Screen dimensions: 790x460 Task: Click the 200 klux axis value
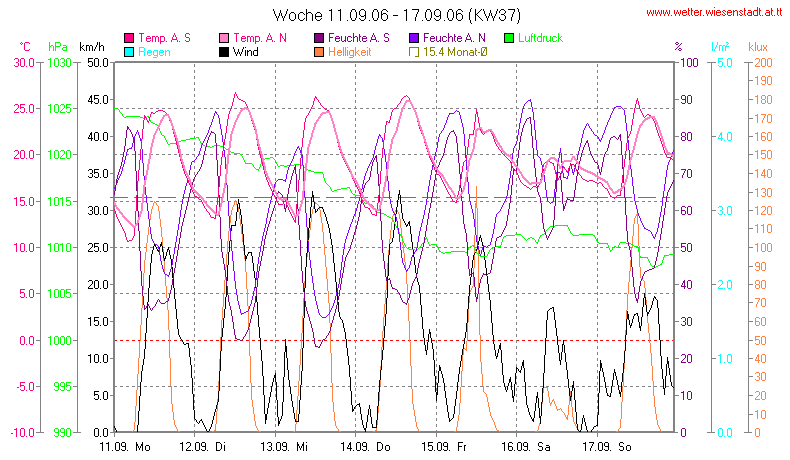tap(763, 62)
